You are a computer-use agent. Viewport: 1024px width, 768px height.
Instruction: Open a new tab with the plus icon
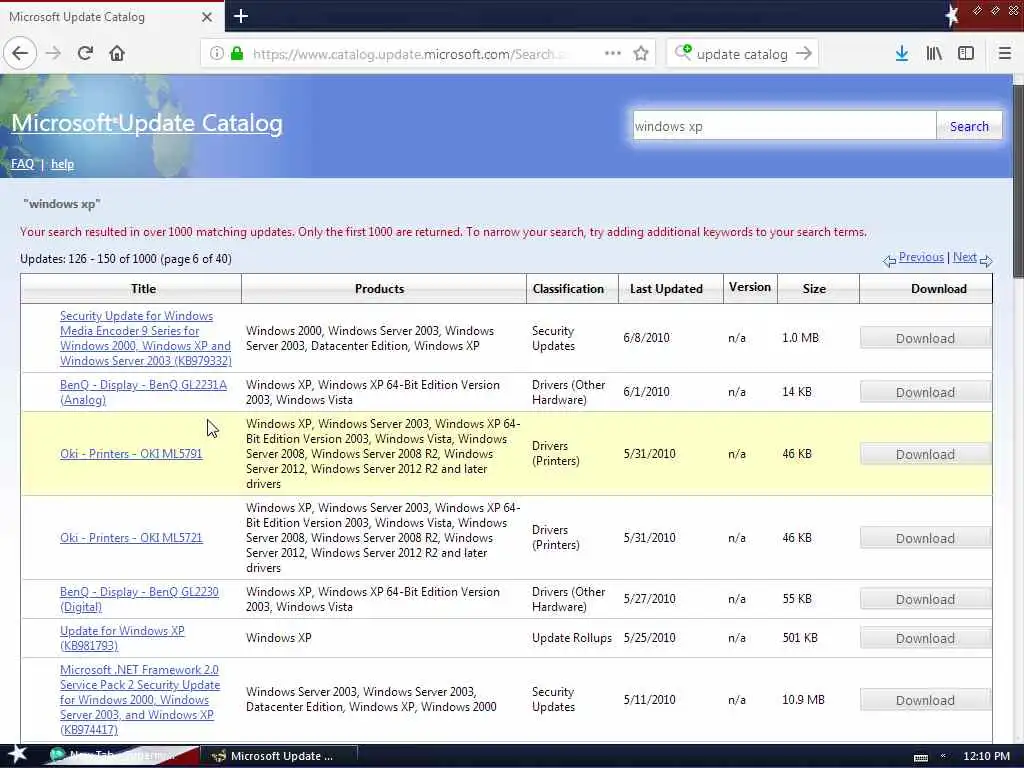click(x=240, y=16)
